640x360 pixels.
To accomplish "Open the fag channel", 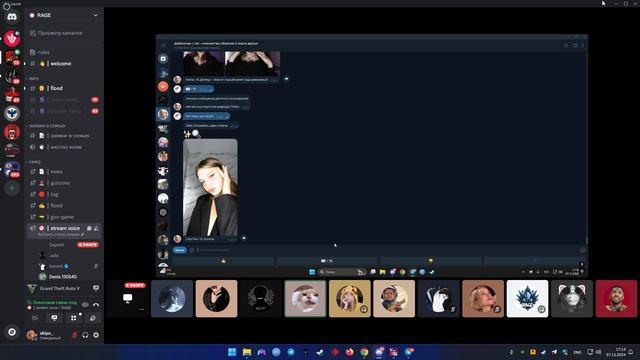I will [64, 194].
